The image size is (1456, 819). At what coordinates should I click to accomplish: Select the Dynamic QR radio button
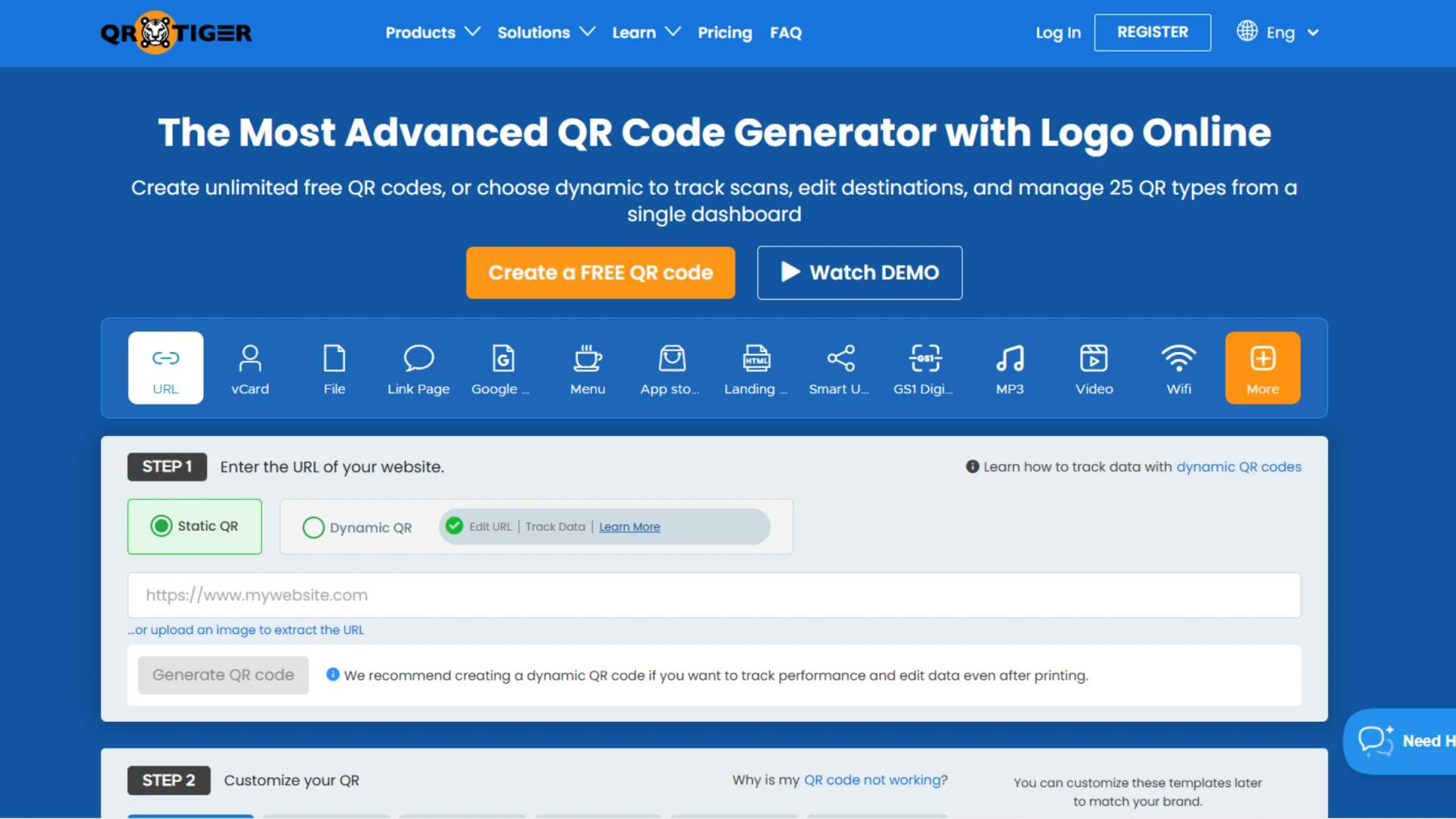point(313,527)
